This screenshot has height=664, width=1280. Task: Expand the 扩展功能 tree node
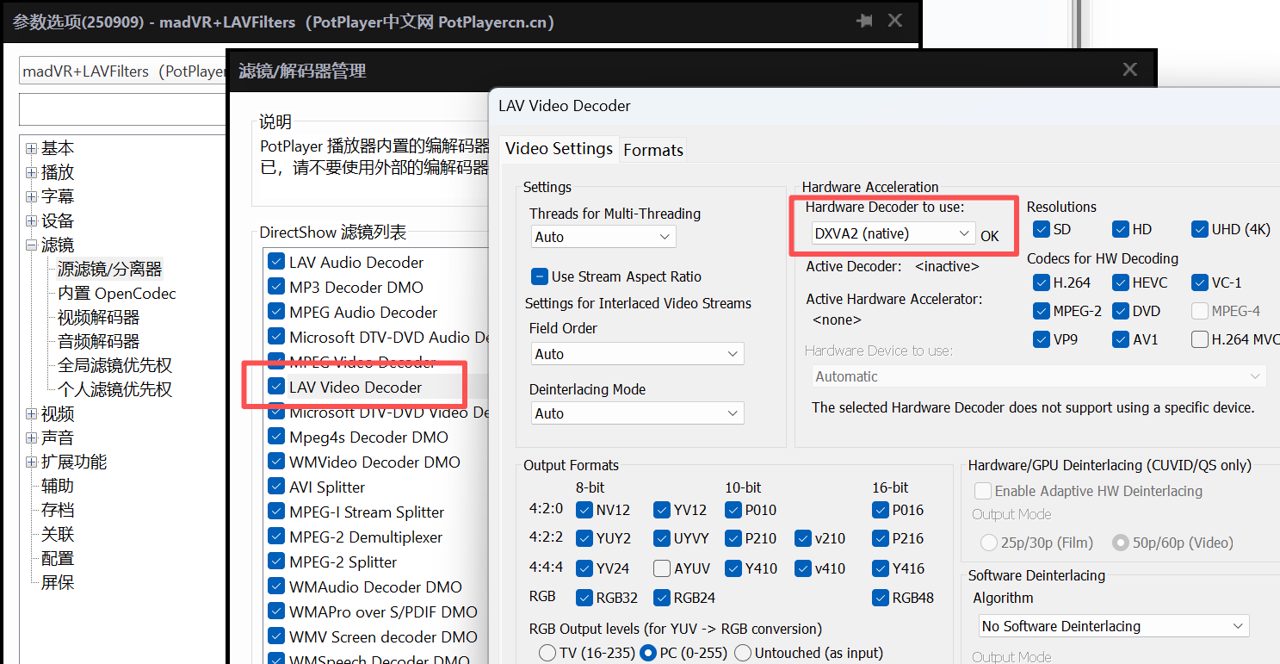click(31, 462)
